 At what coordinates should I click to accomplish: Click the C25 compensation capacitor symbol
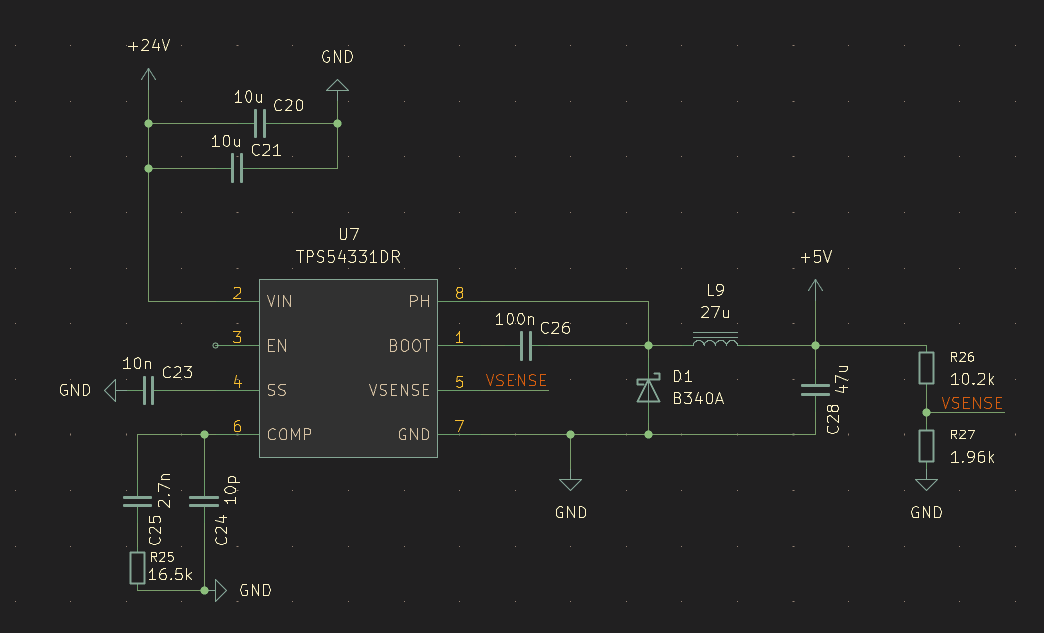137,502
